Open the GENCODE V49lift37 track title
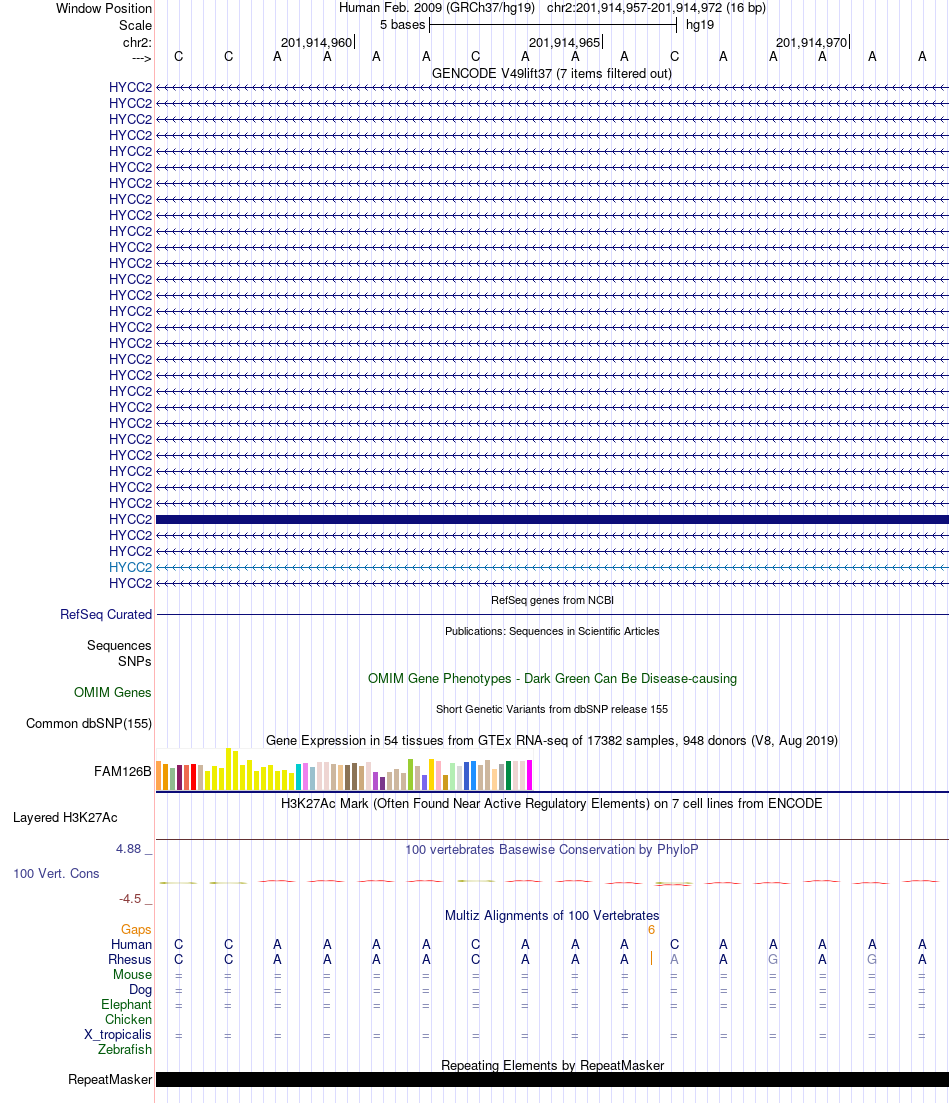Screen dimensions: 950x1103 552,73
